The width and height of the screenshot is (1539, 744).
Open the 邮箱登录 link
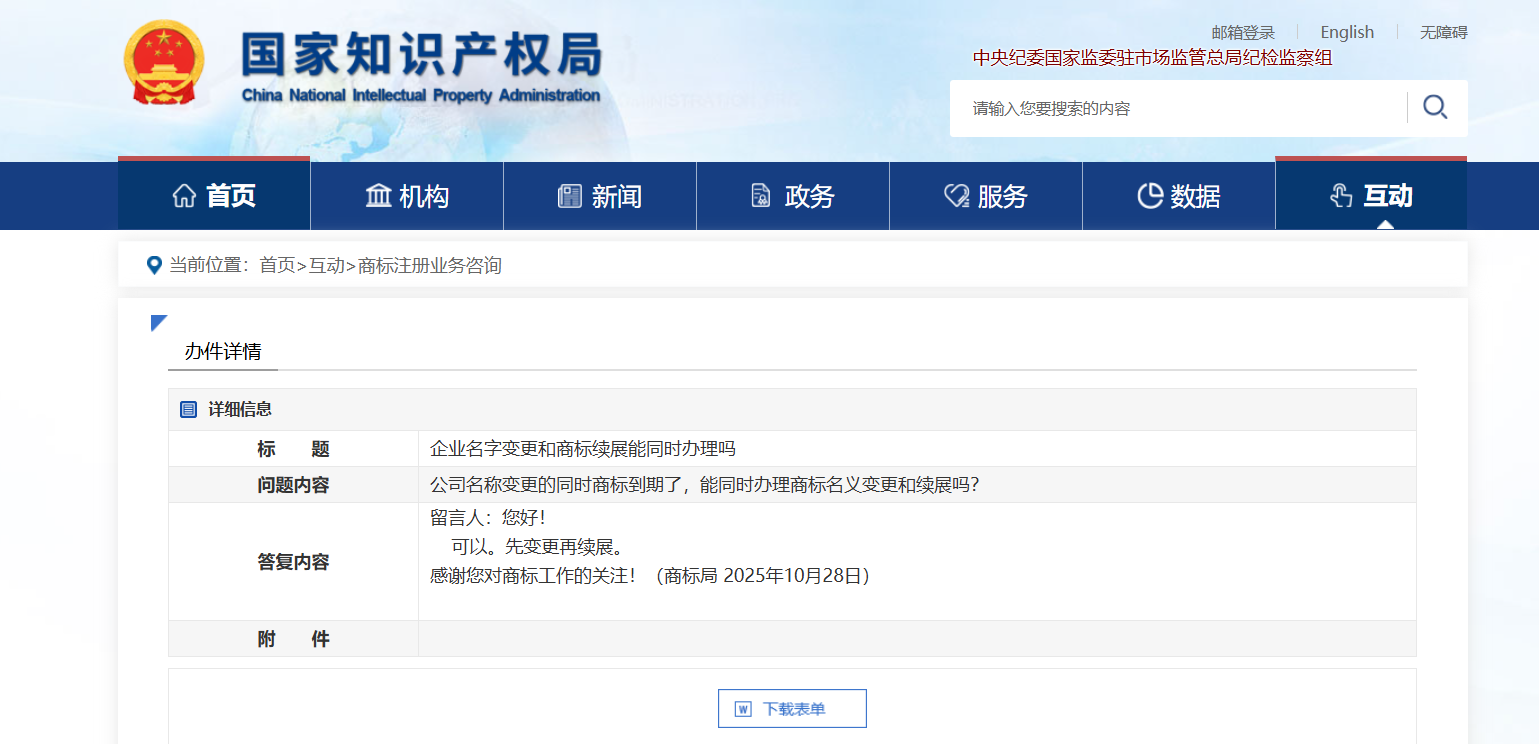(1243, 32)
